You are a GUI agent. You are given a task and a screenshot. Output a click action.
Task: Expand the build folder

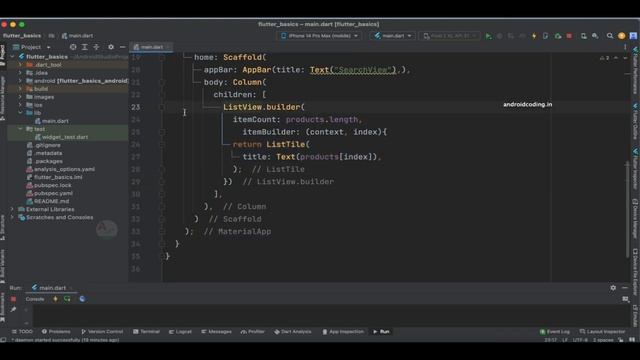point(20,89)
